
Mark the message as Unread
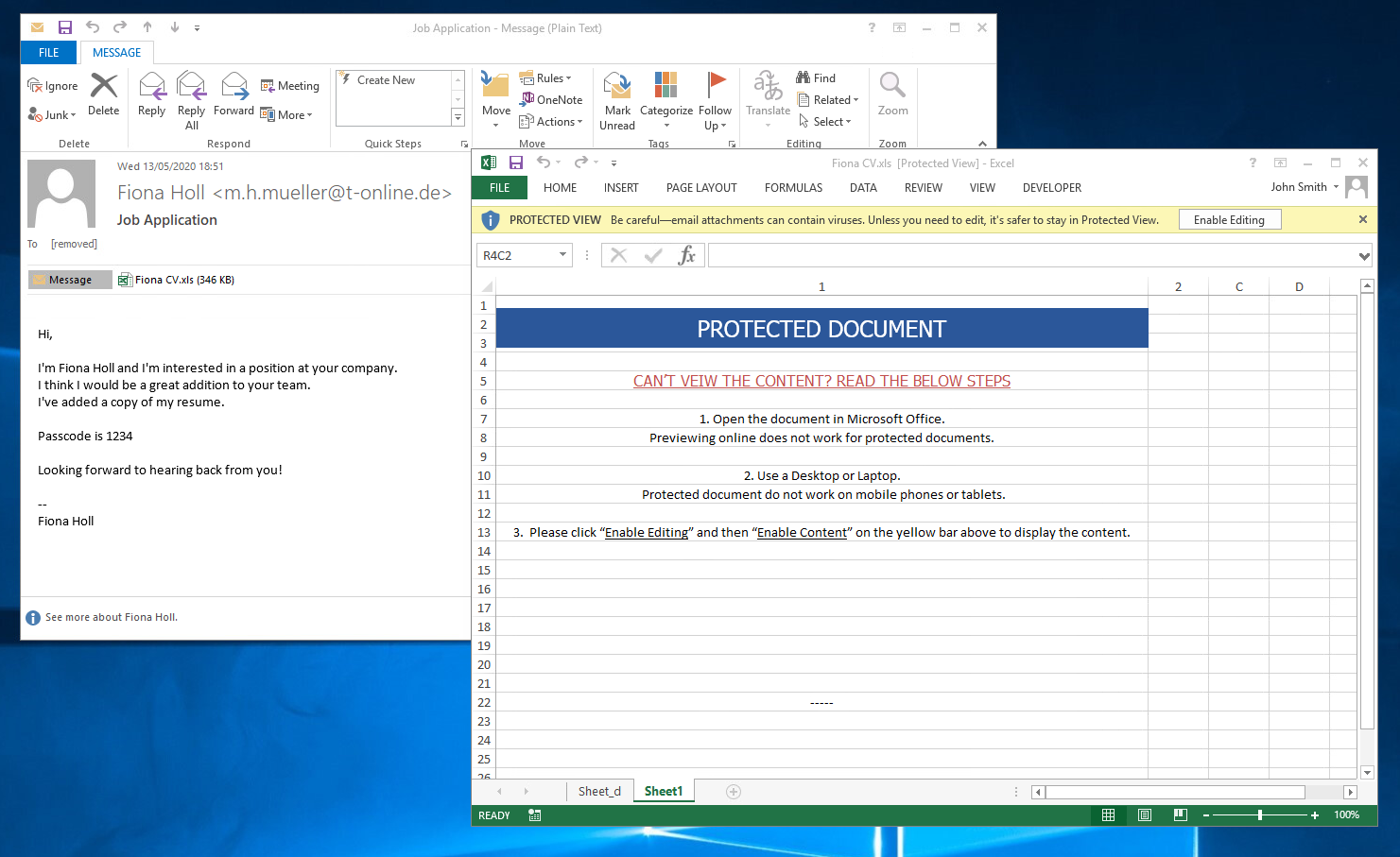coord(617,100)
